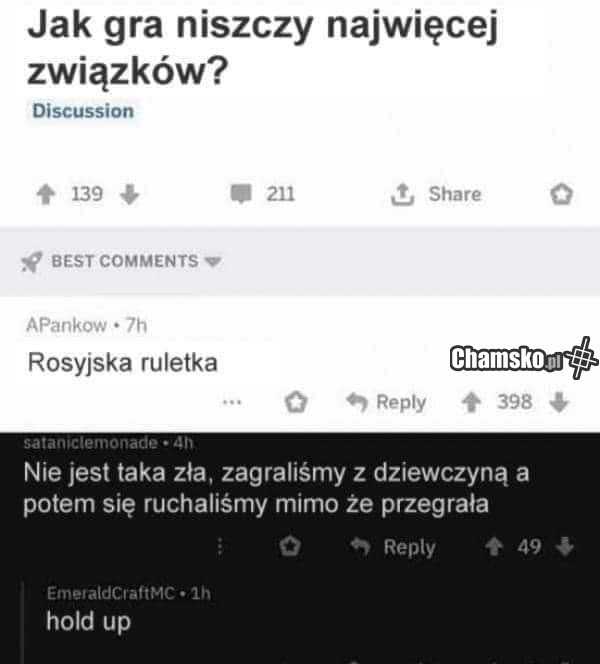Click the Share upload icon
The height and width of the screenshot is (664, 600).
402,194
